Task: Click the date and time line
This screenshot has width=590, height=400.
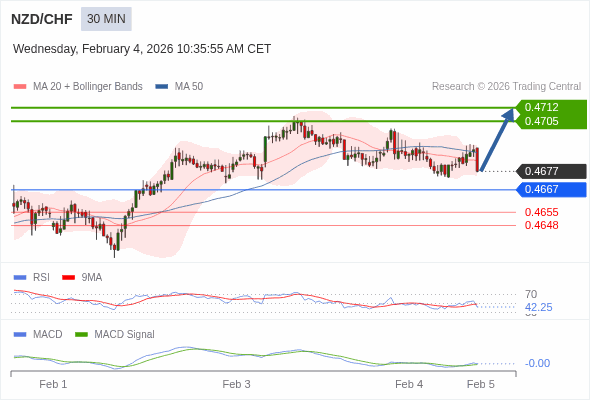Action: click(x=142, y=49)
